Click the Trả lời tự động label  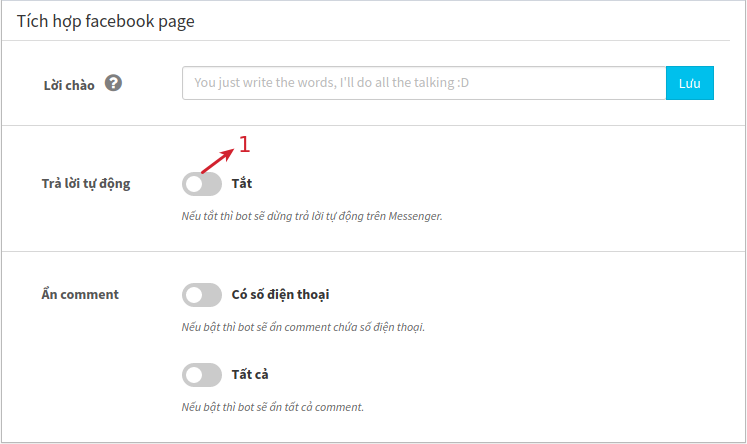tap(86, 183)
